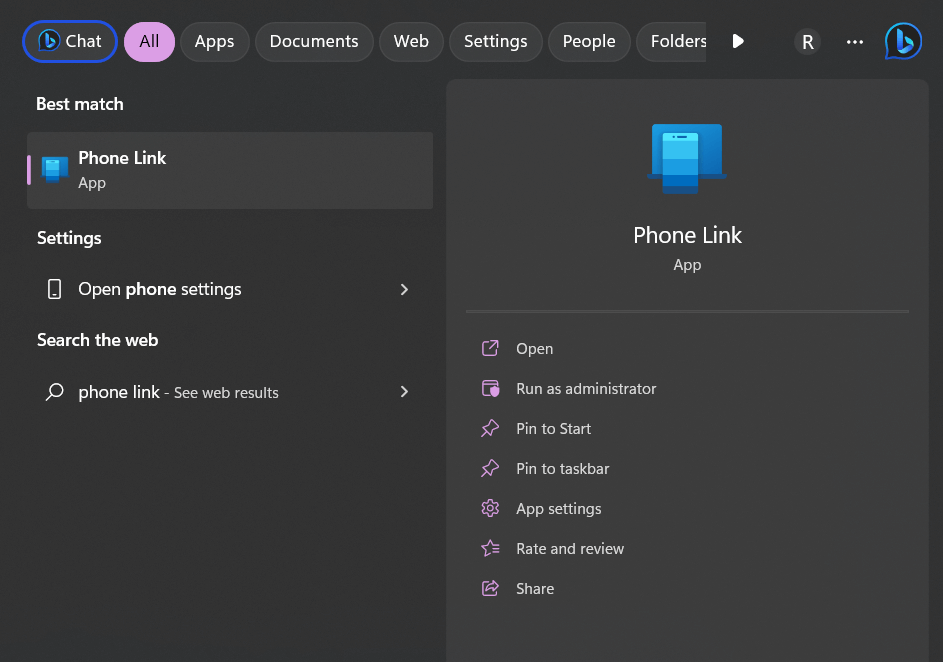The height and width of the screenshot is (662, 943).
Task: Click the large Phone Link app icon
Action: (x=687, y=159)
